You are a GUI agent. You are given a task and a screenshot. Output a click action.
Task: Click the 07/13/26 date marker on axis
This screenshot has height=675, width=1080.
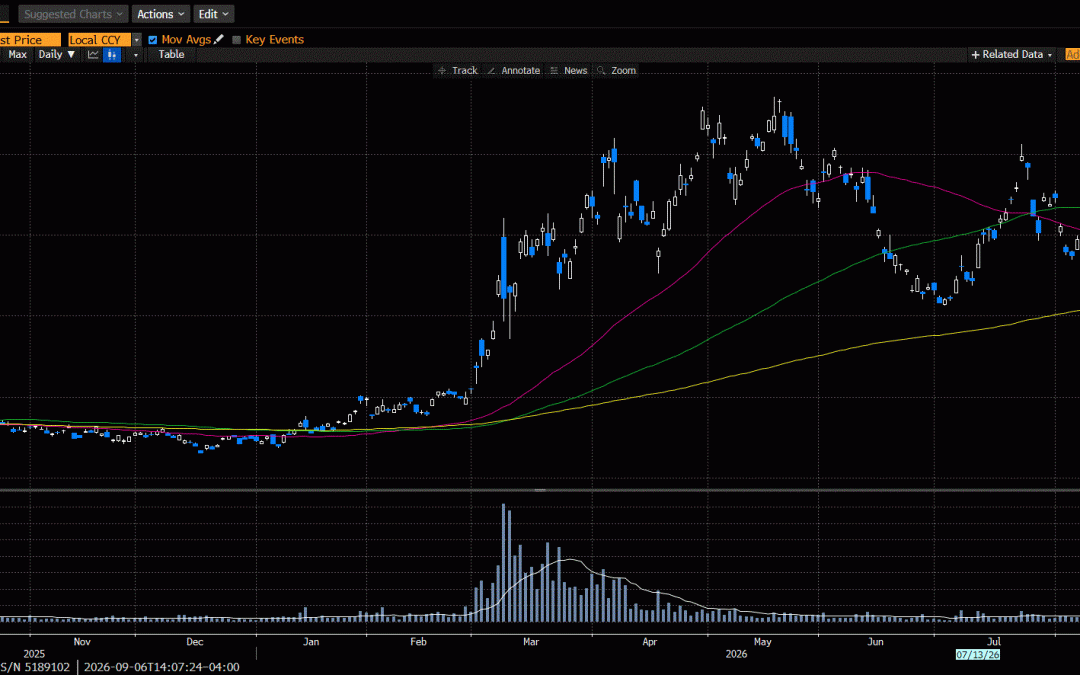click(977, 654)
